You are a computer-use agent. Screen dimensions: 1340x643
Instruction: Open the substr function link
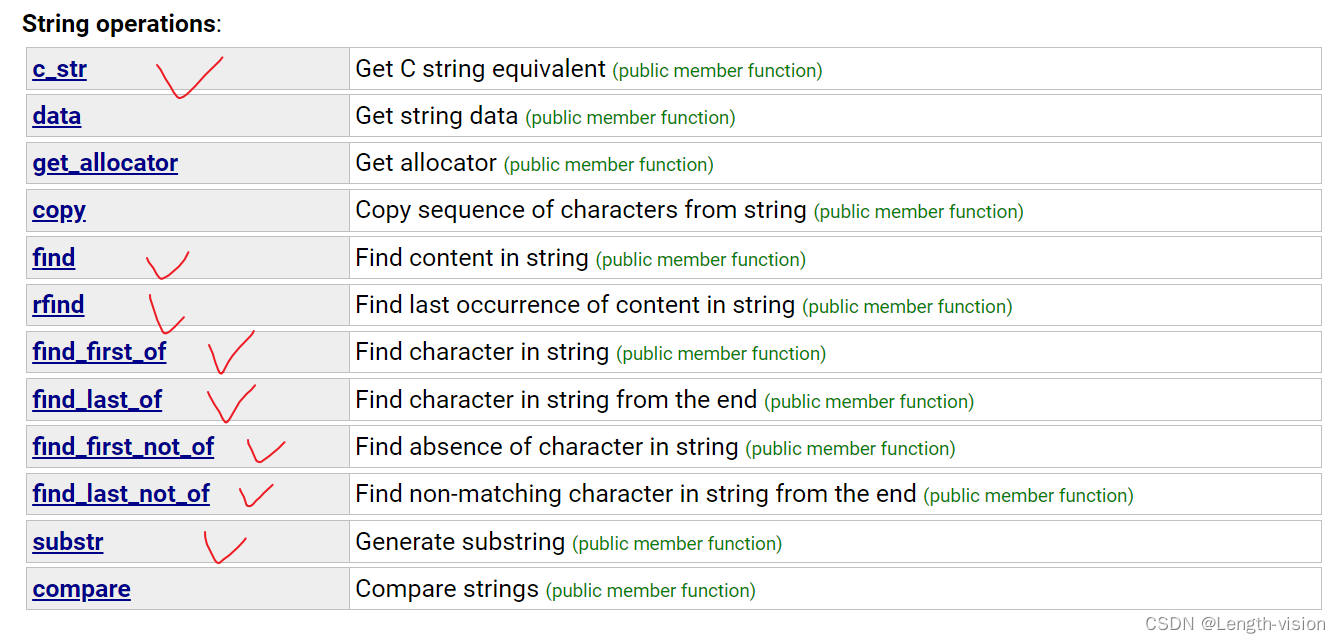click(68, 542)
